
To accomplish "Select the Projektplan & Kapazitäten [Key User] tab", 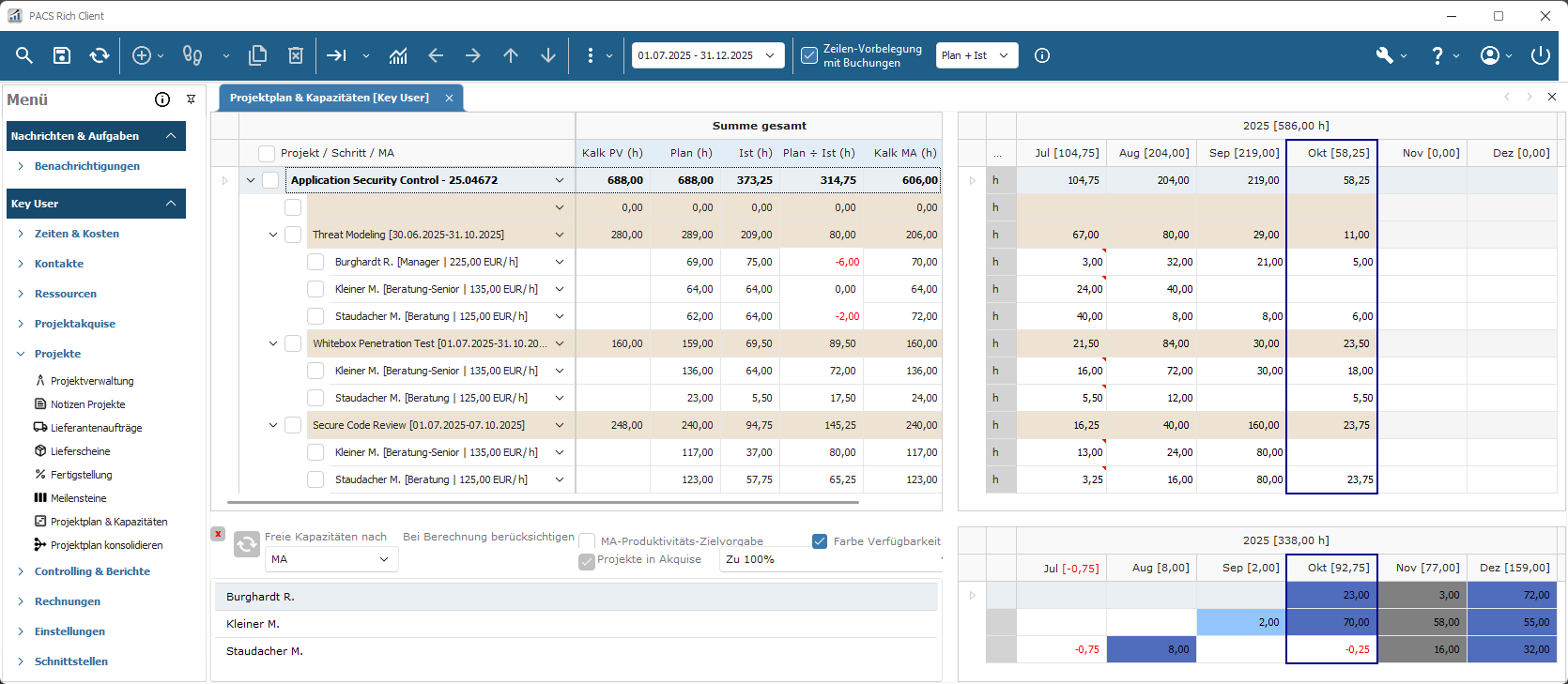I will pos(330,98).
